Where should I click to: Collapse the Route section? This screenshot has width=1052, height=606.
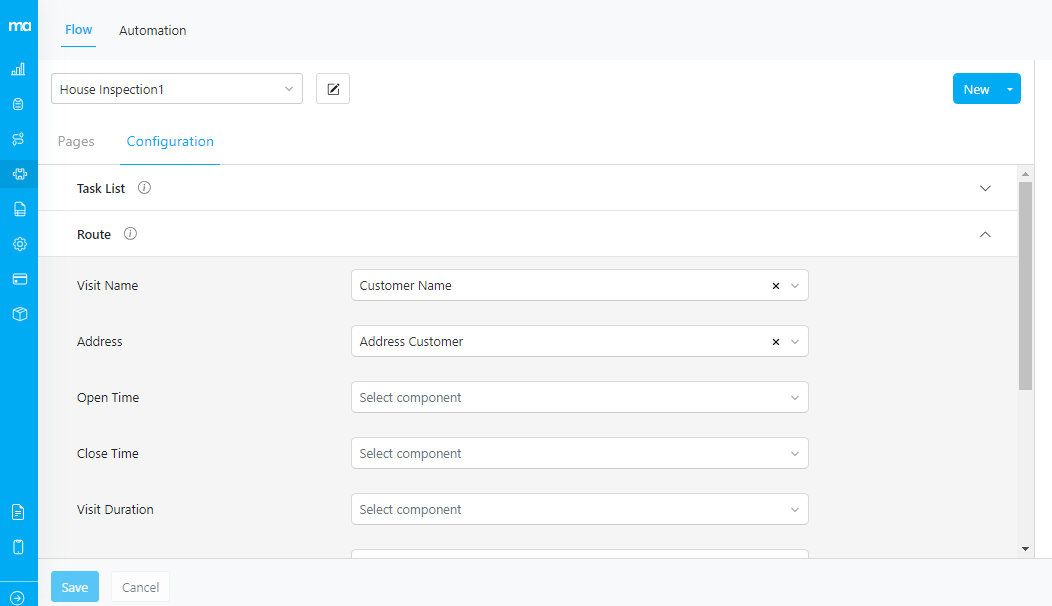point(985,233)
